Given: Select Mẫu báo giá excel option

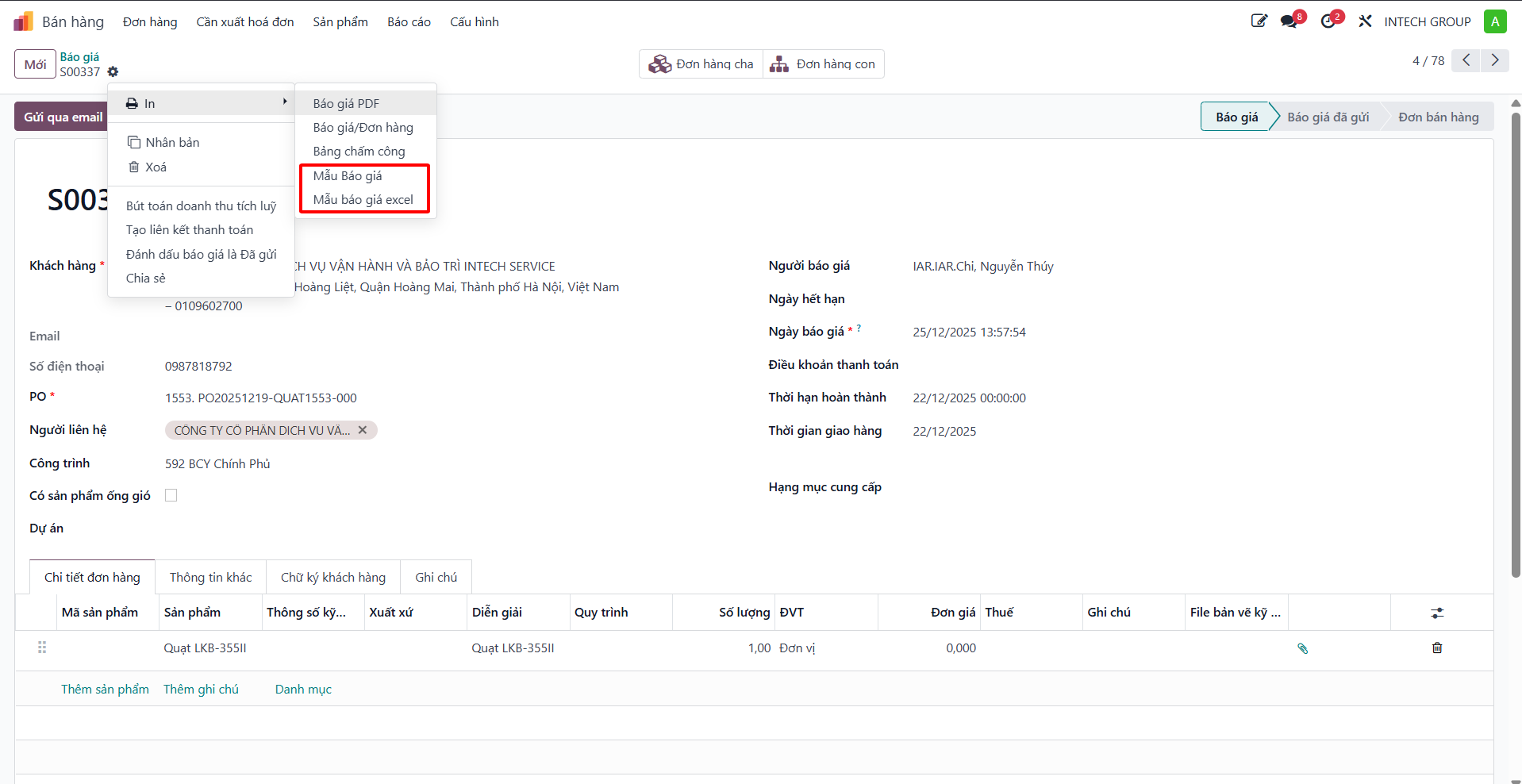Looking at the screenshot, I should [363, 200].
